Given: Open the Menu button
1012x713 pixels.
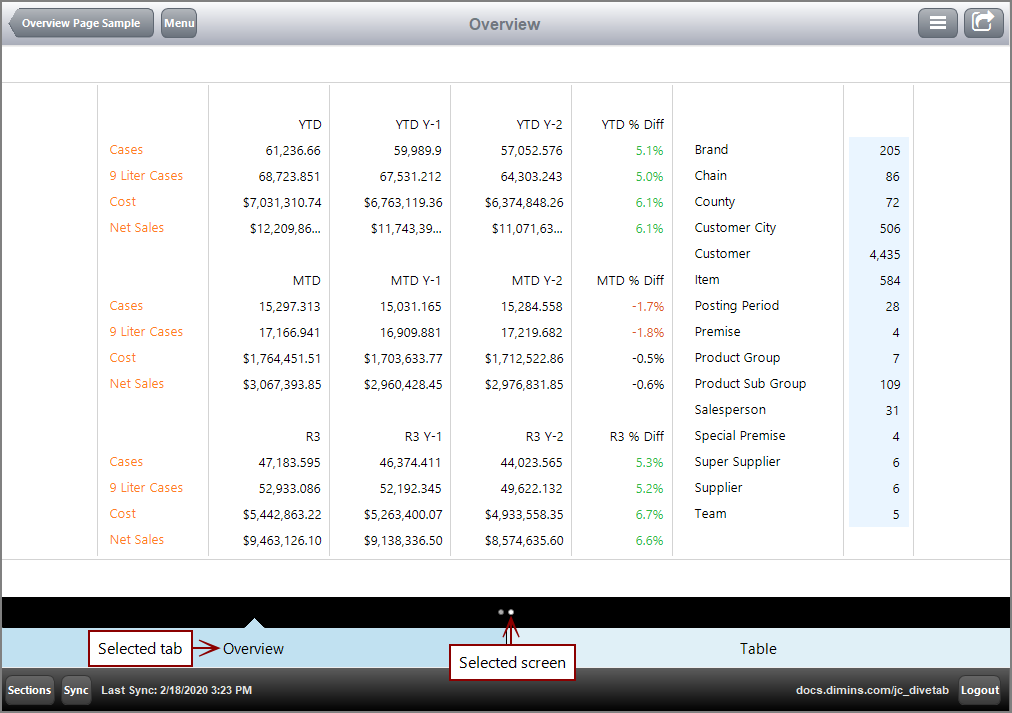Looking at the screenshot, I should click(x=178, y=23).
